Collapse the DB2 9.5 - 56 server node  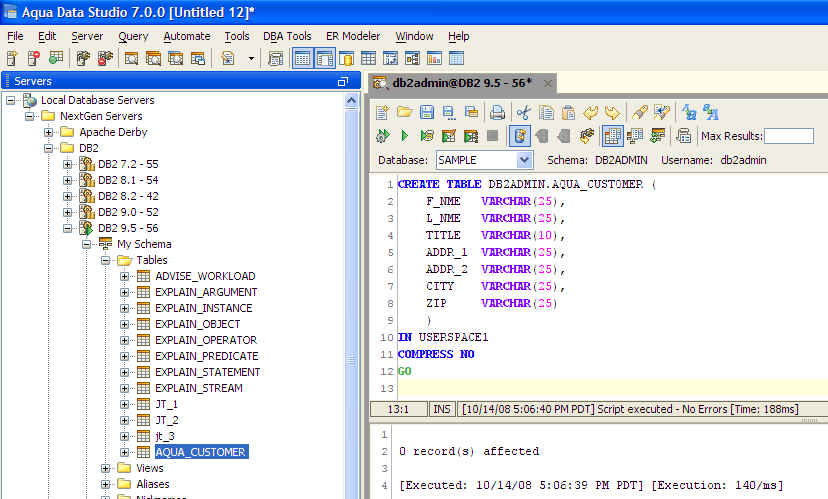[68, 228]
